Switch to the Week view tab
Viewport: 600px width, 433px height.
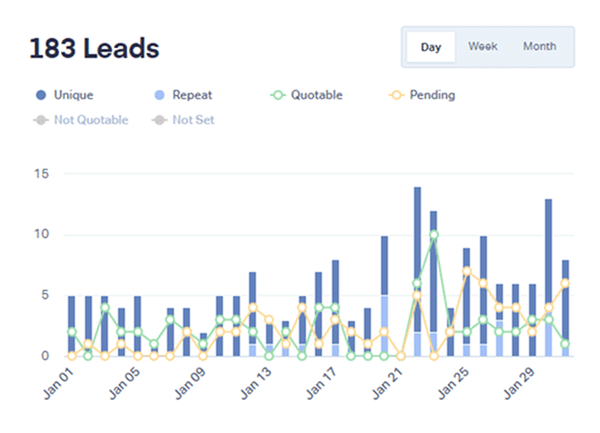[483, 47]
